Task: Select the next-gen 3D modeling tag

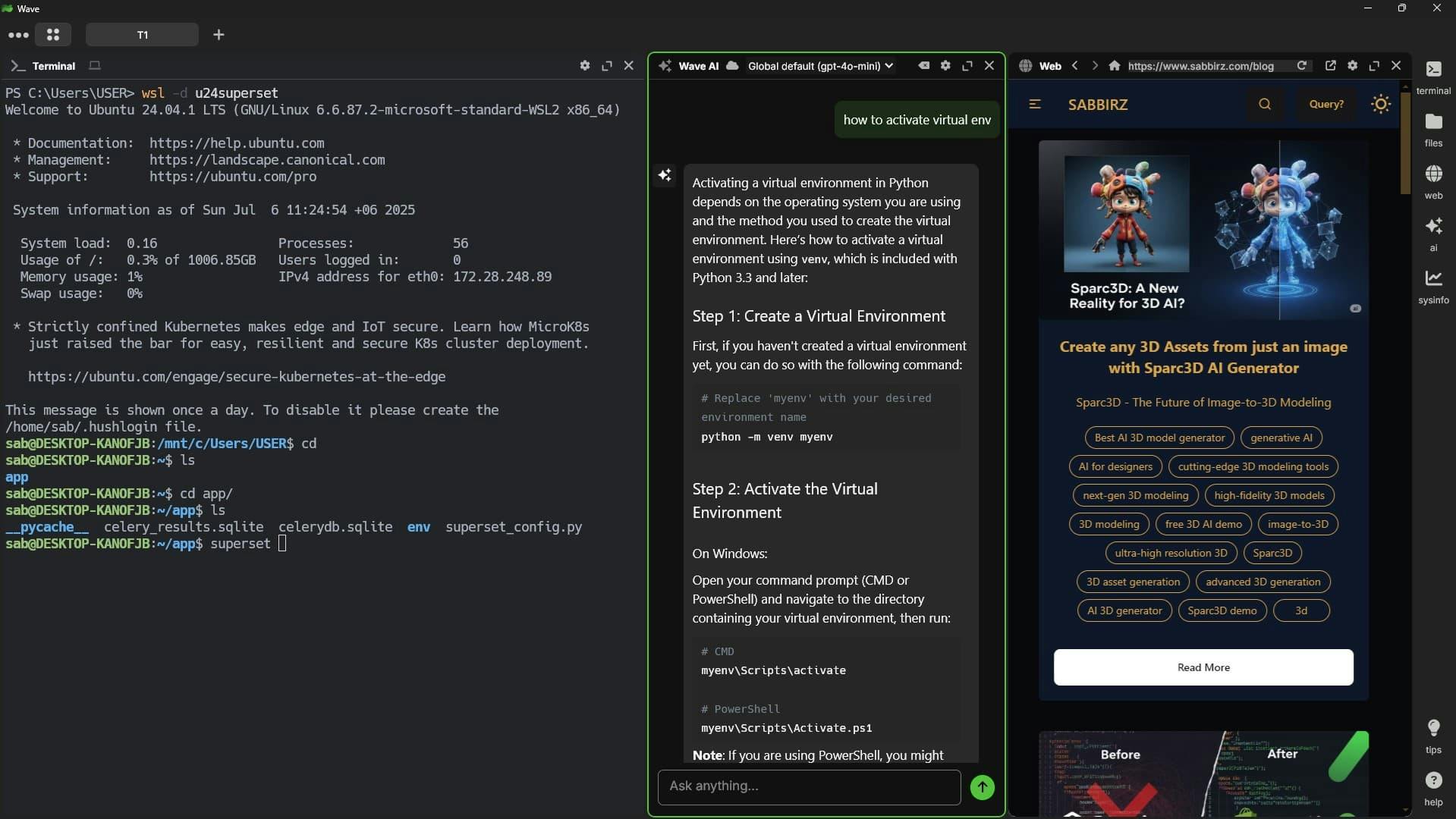Action: tap(1136, 495)
